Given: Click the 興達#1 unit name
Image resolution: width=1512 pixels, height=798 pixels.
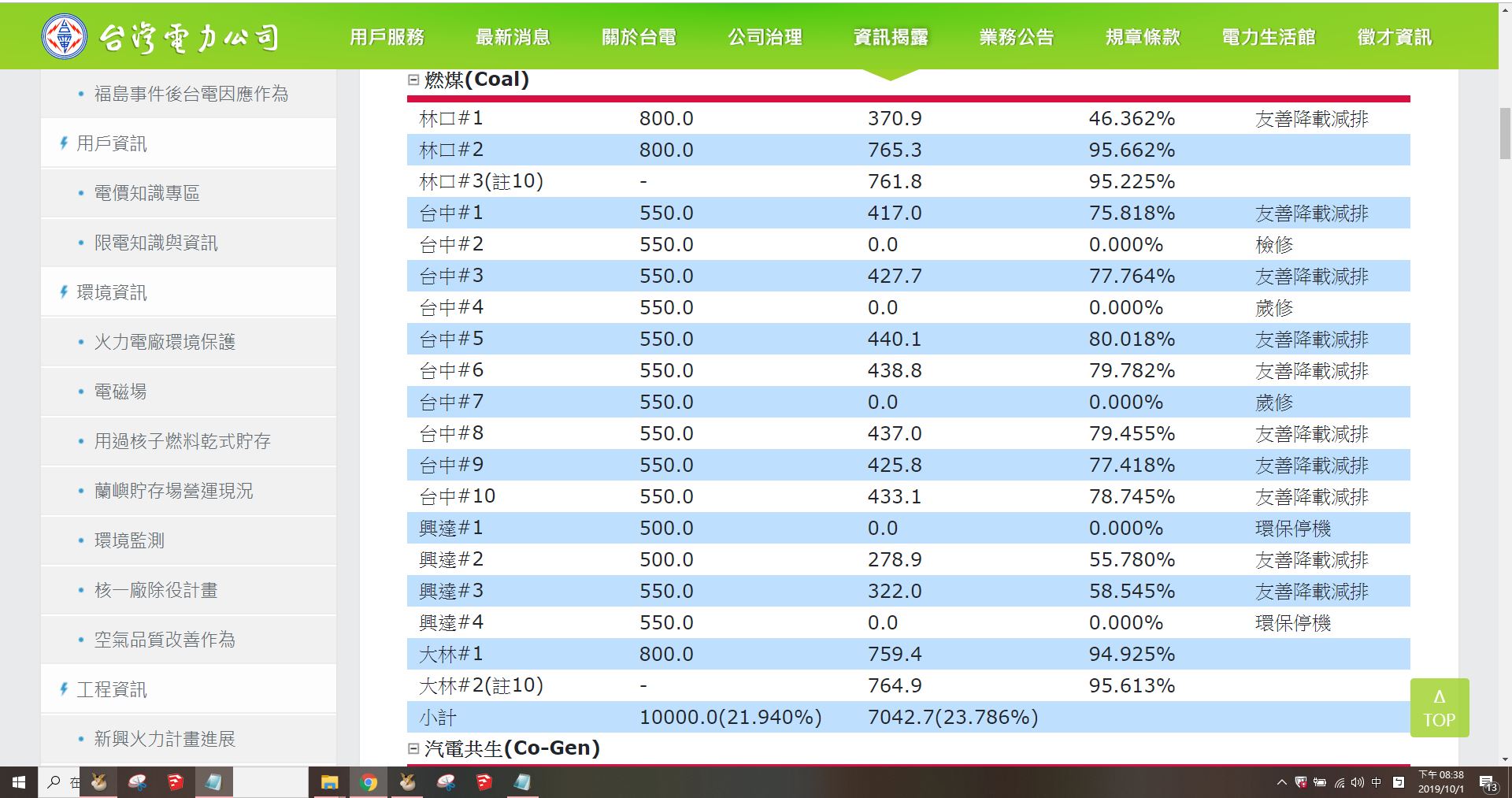Looking at the screenshot, I should point(451,528).
